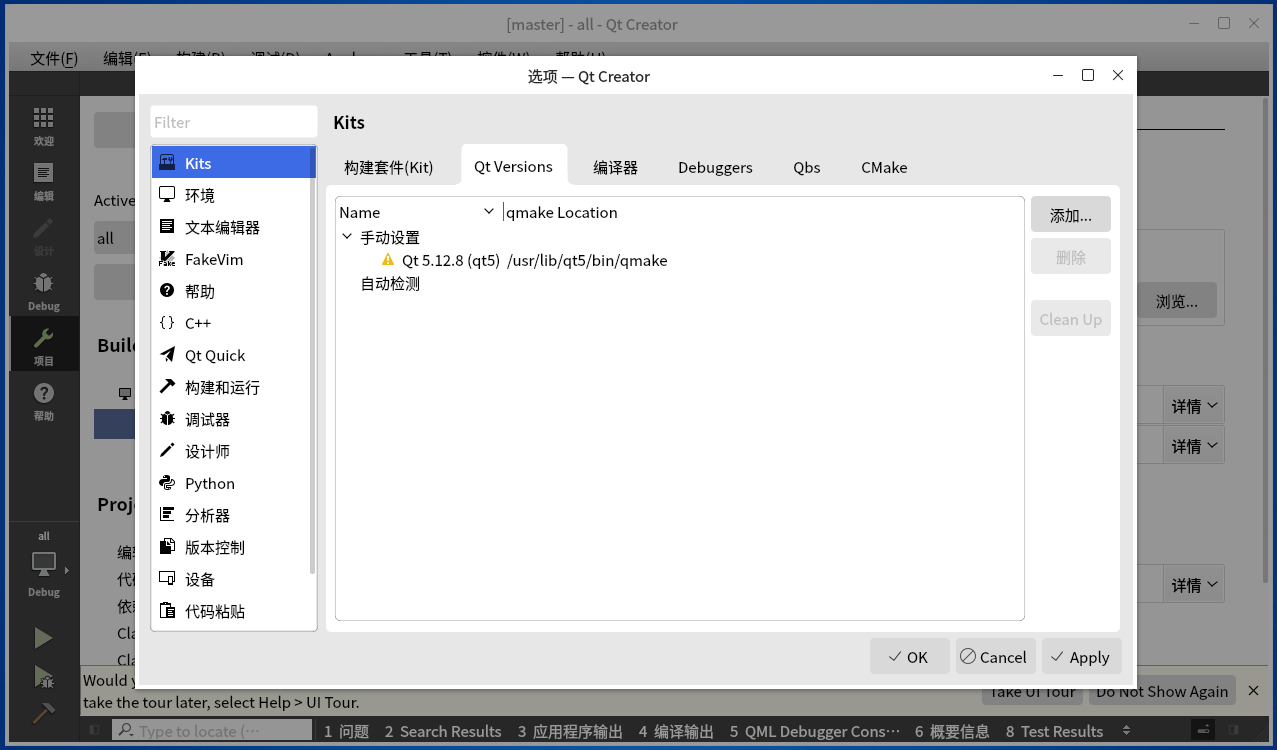The height and width of the screenshot is (750, 1277).
Task: Select the 自动检测 tree row
Action: click(x=390, y=283)
